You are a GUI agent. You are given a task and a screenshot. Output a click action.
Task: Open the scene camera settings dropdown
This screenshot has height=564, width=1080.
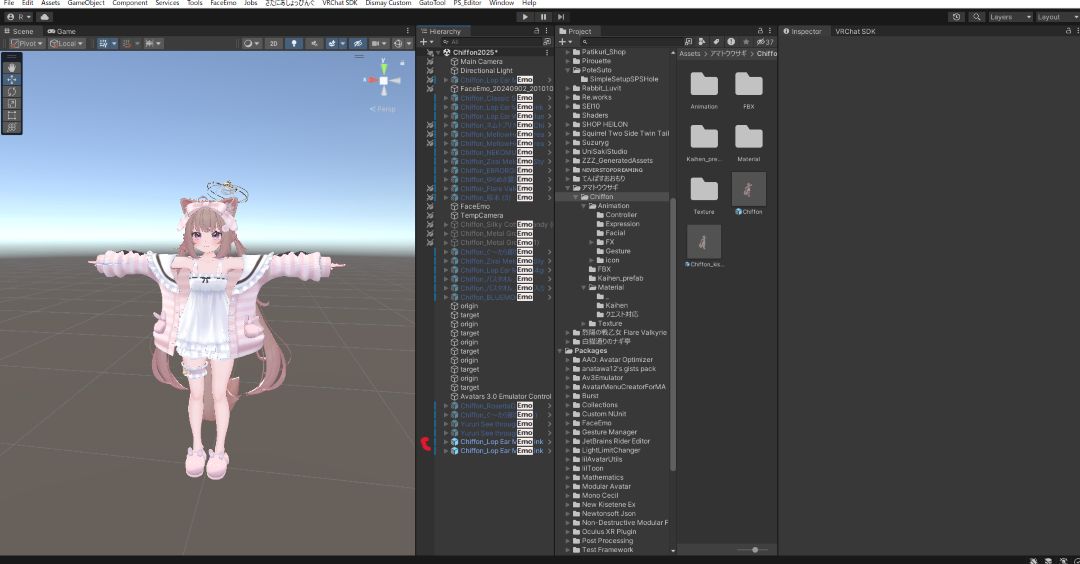(x=379, y=43)
